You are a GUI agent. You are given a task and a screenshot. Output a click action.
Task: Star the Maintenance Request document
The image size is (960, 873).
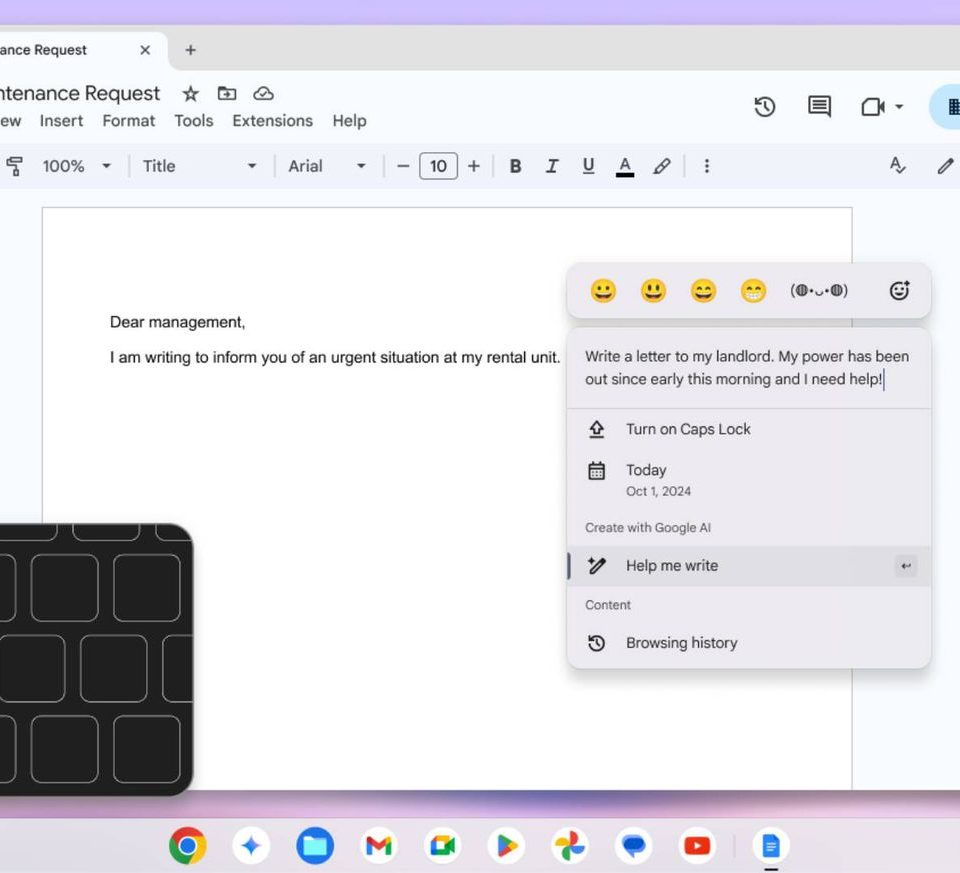click(x=190, y=94)
